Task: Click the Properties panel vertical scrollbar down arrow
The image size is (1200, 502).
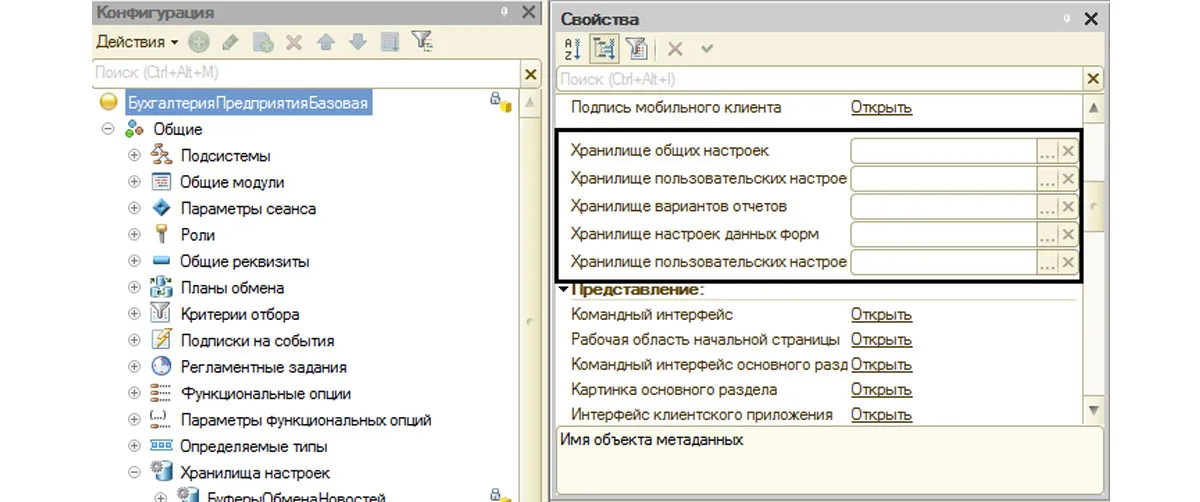Action: coord(1094,411)
